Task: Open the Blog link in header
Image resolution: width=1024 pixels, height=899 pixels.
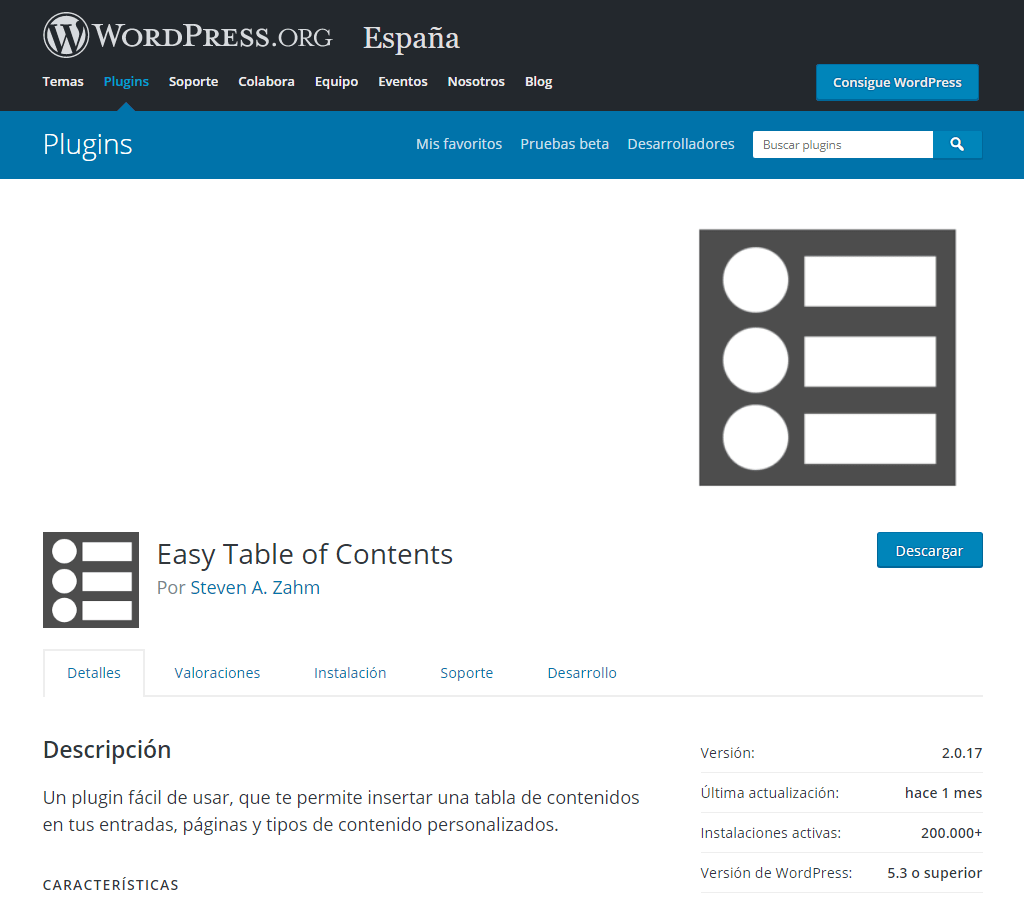Action: pos(538,82)
